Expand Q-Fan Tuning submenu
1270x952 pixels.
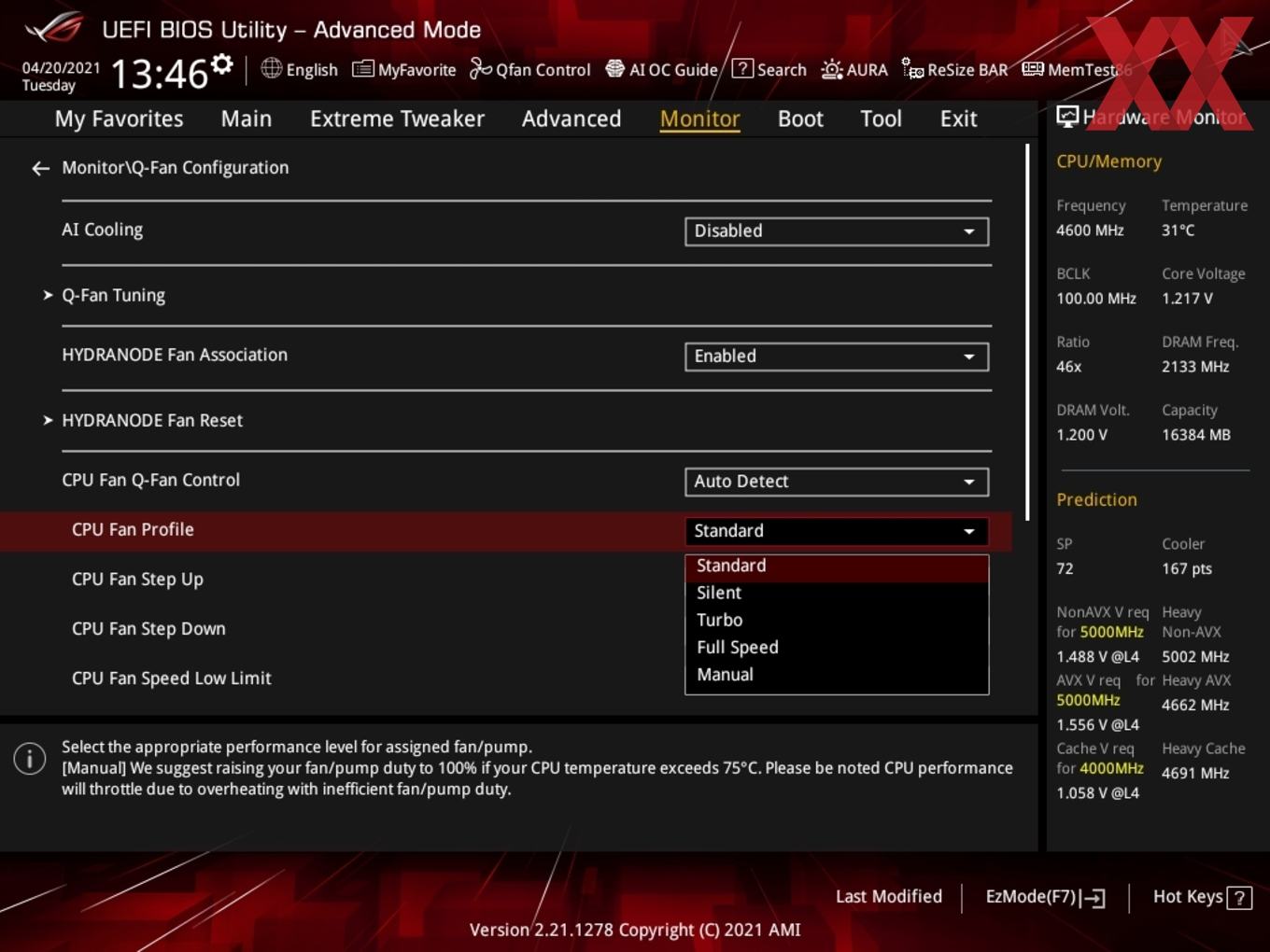pos(113,295)
